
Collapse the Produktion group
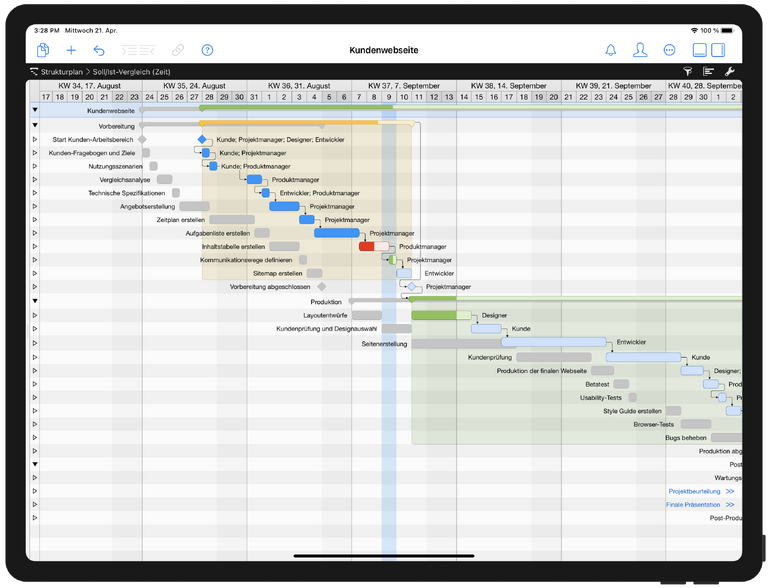[x=35, y=301]
